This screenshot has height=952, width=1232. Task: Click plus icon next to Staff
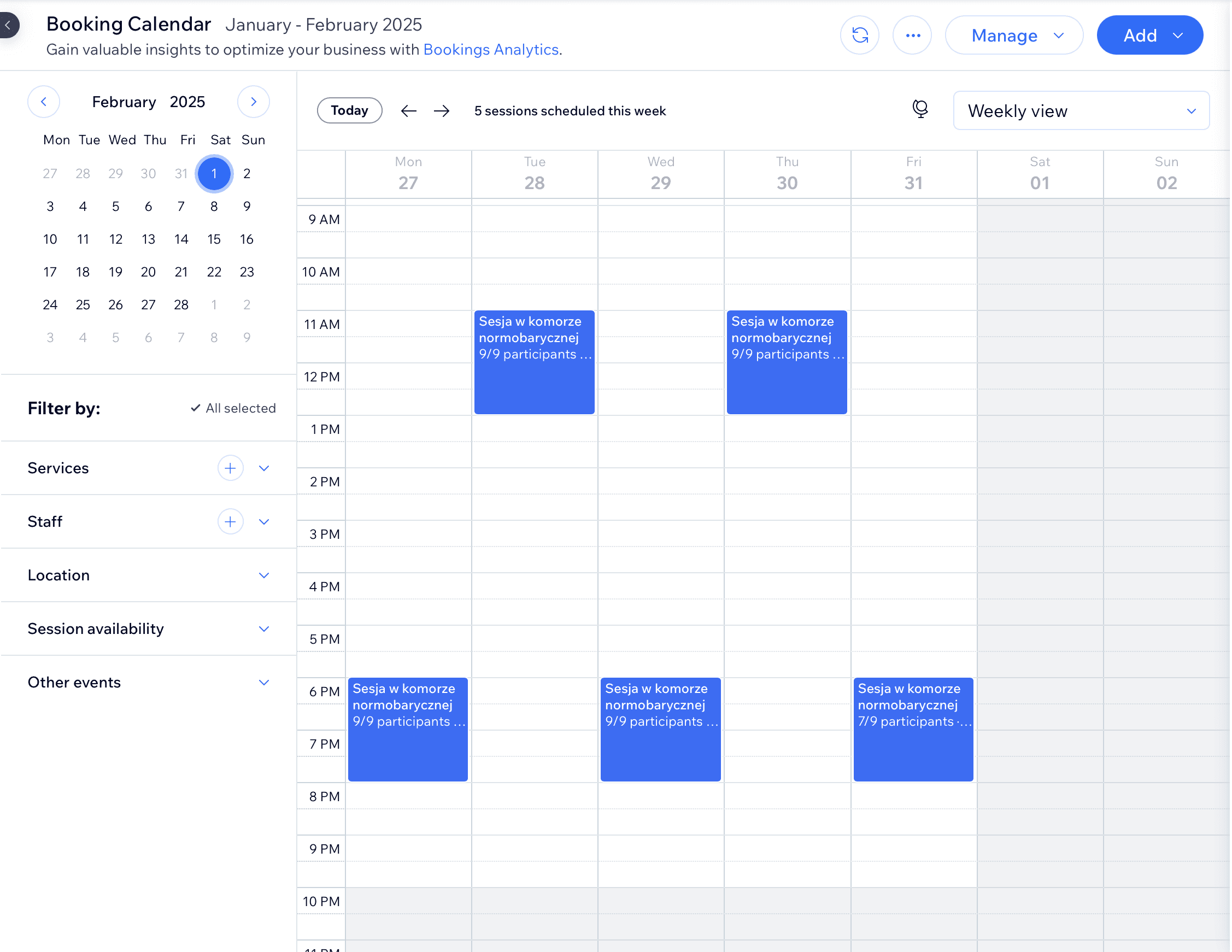pos(230,522)
